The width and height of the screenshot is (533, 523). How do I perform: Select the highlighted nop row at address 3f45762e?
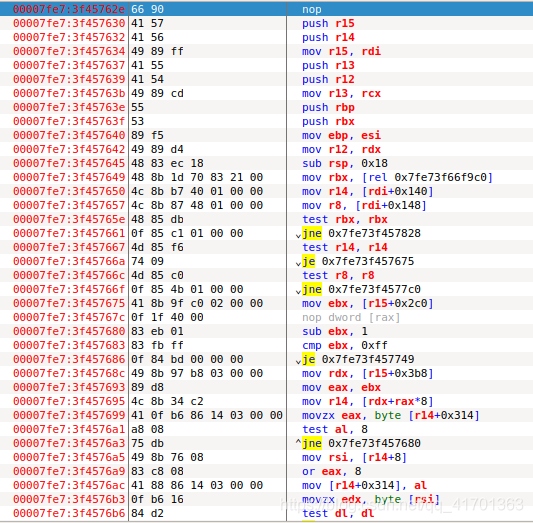266,9
